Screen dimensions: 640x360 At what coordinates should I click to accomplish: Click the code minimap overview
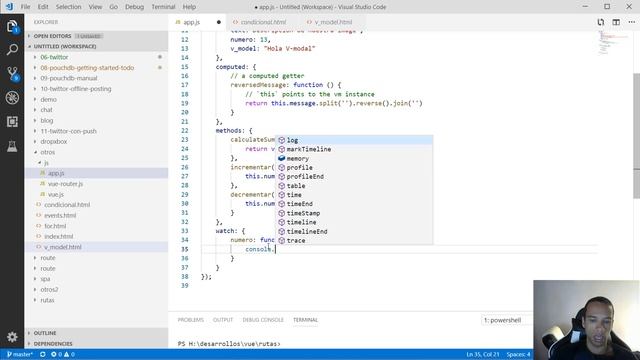point(614,43)
